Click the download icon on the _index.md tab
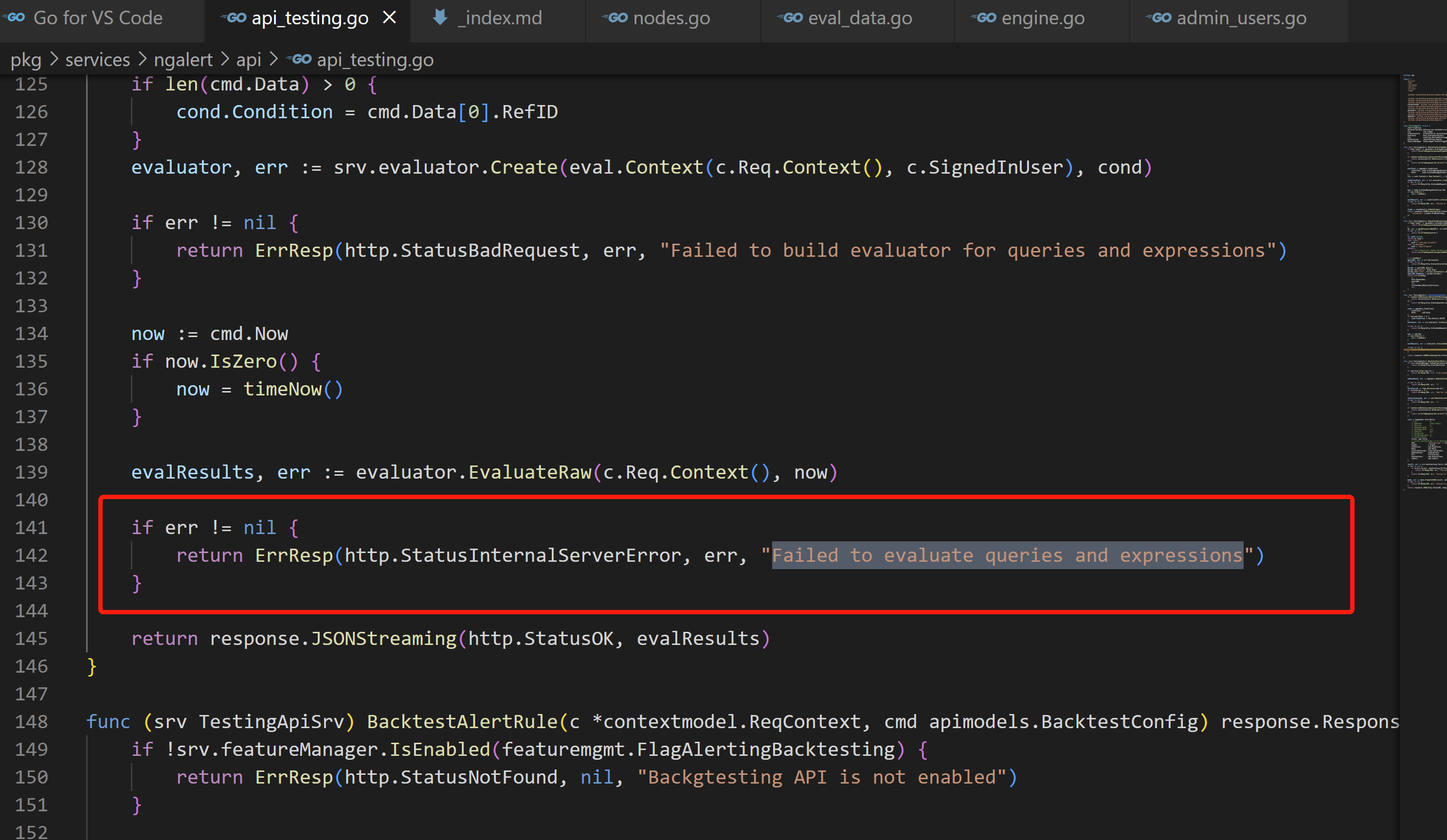This screenshot has width=1447, height=840. pyautogui.click(x=440, y=18)
